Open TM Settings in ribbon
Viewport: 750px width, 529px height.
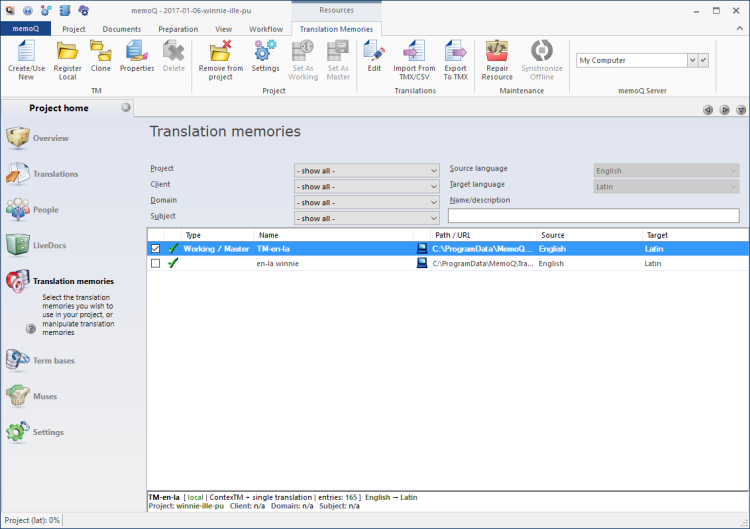265,56
